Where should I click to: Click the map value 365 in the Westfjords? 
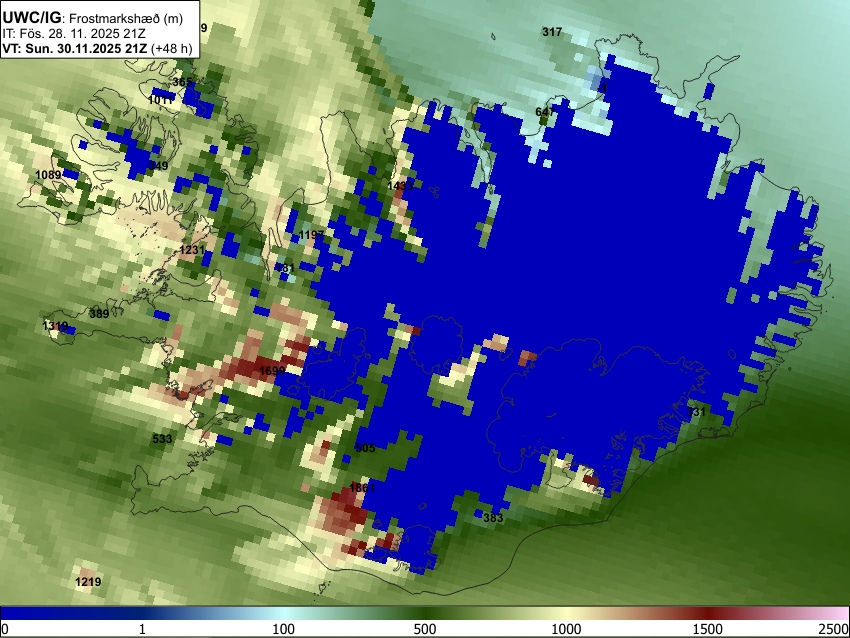tap(182, 82)
